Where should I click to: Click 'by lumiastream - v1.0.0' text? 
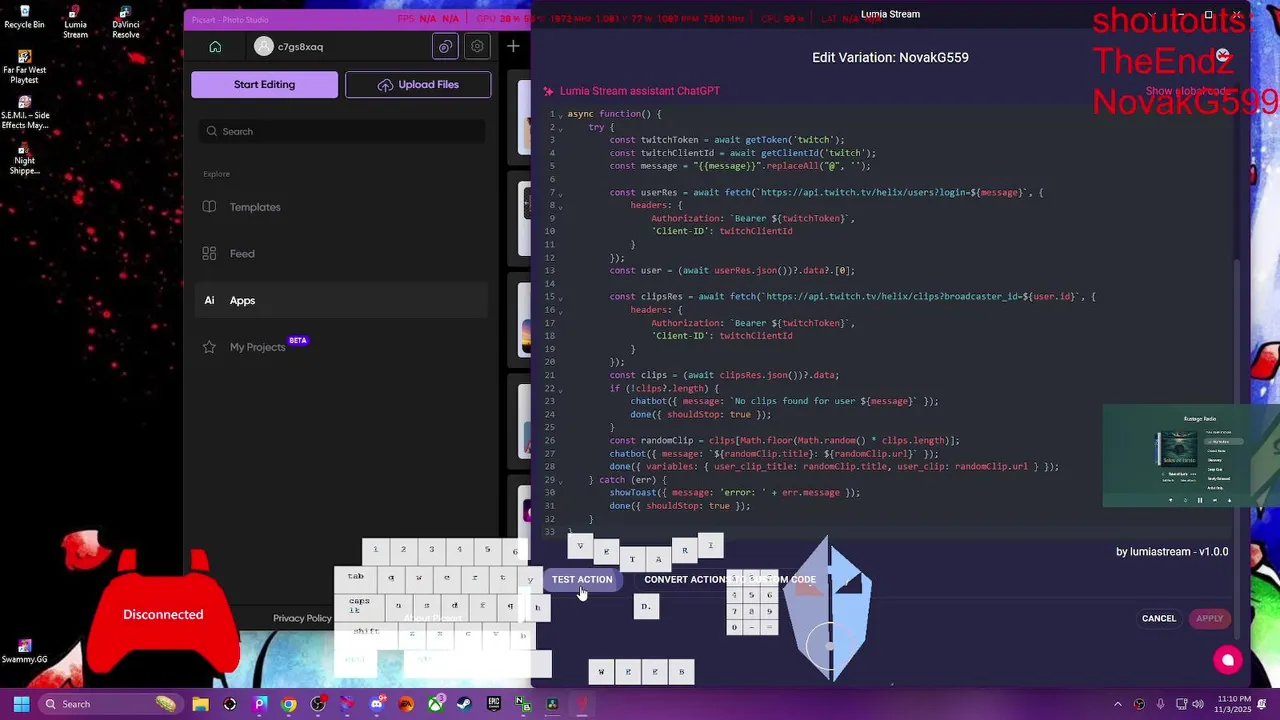(x=1172, y=552)
